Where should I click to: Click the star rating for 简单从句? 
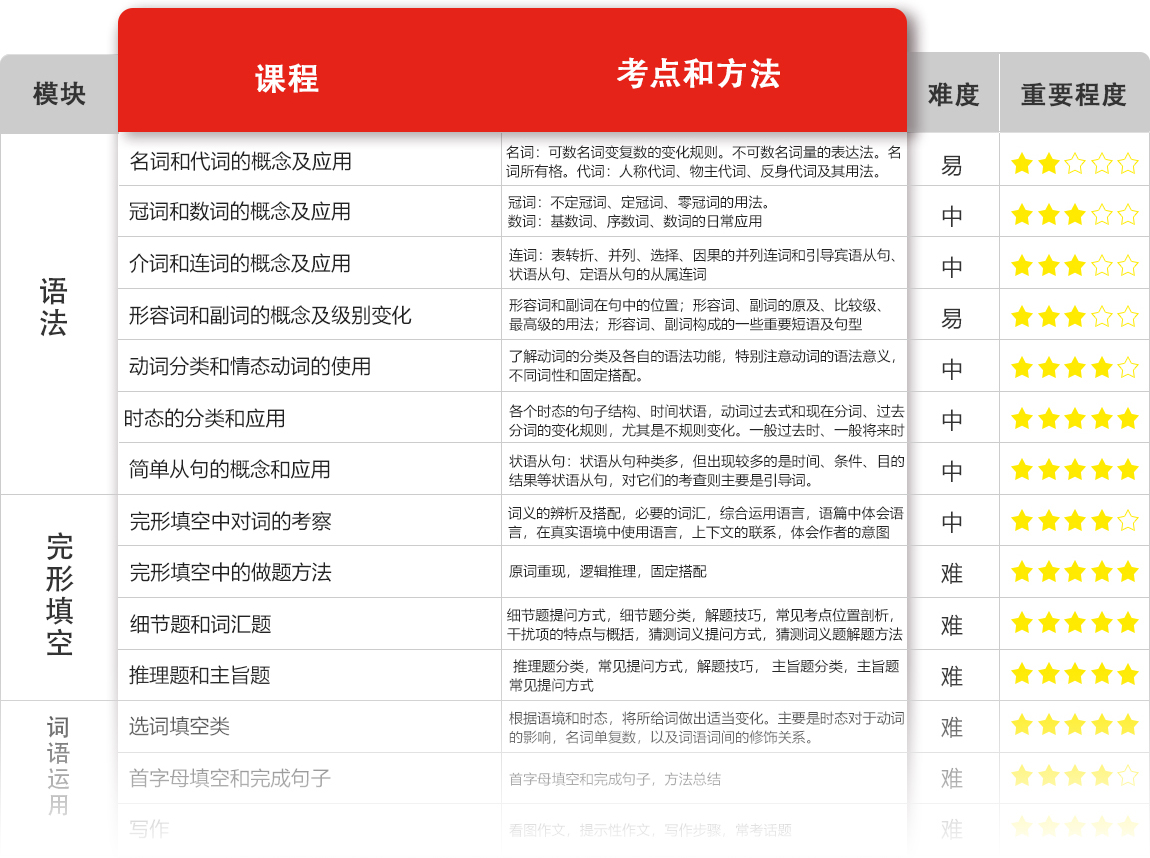(x=1074, y=469)
